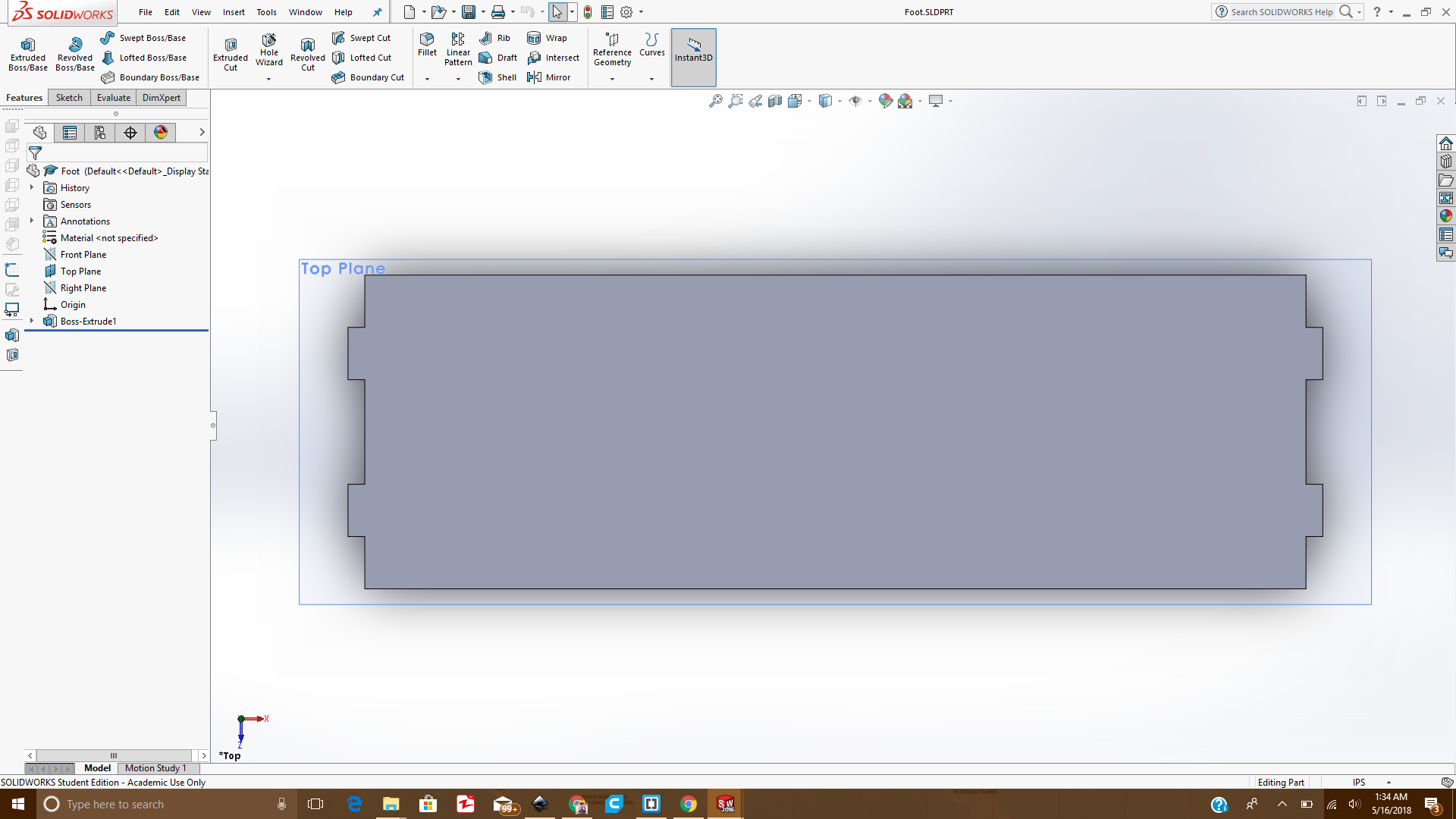The image size is (1456, 819).
Task: Expand the History folder
Action: (32, 187)
